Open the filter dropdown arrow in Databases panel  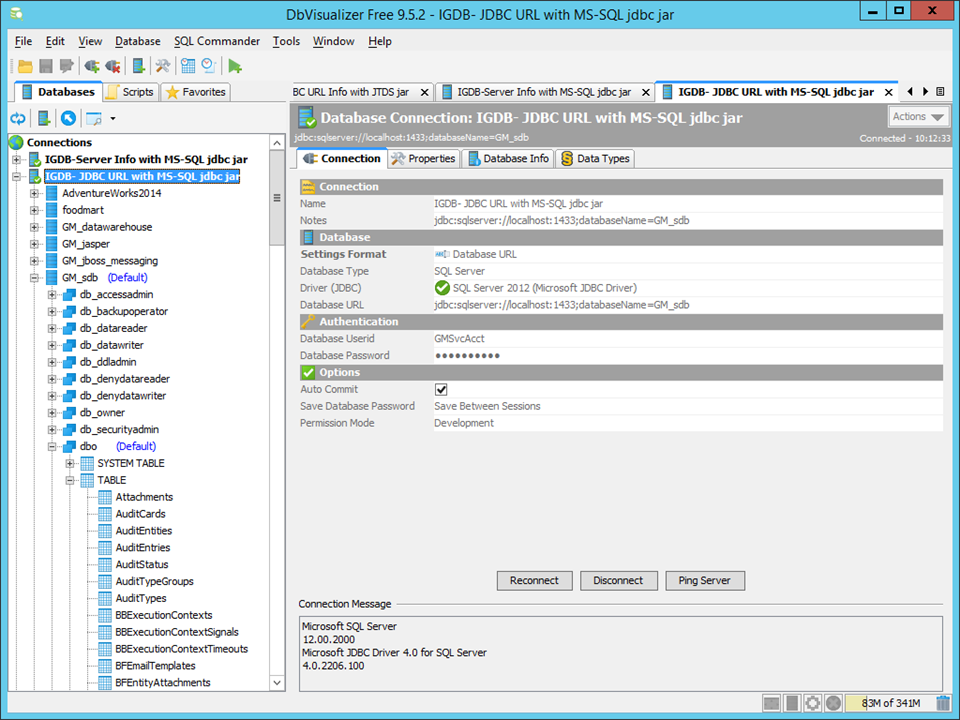click(x=113, y=118)
